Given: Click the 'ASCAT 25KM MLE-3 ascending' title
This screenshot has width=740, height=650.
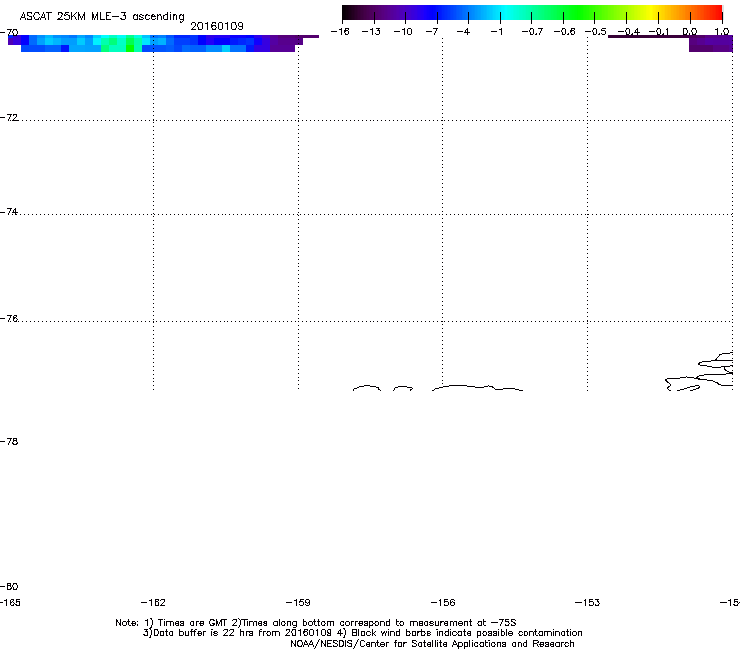Looking at the screenshot, I should pyautogui.click(x=102, y=16).
